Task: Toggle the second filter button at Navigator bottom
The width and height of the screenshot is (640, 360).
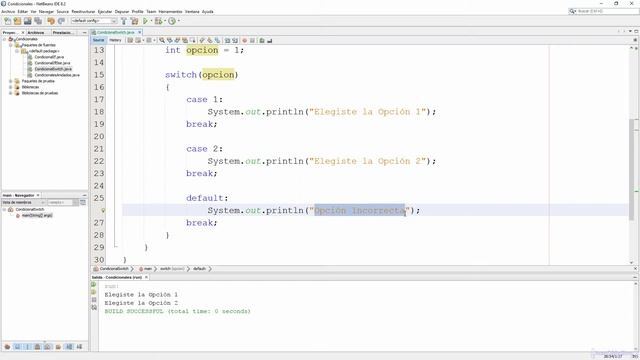Action: (x=18, y=347)
